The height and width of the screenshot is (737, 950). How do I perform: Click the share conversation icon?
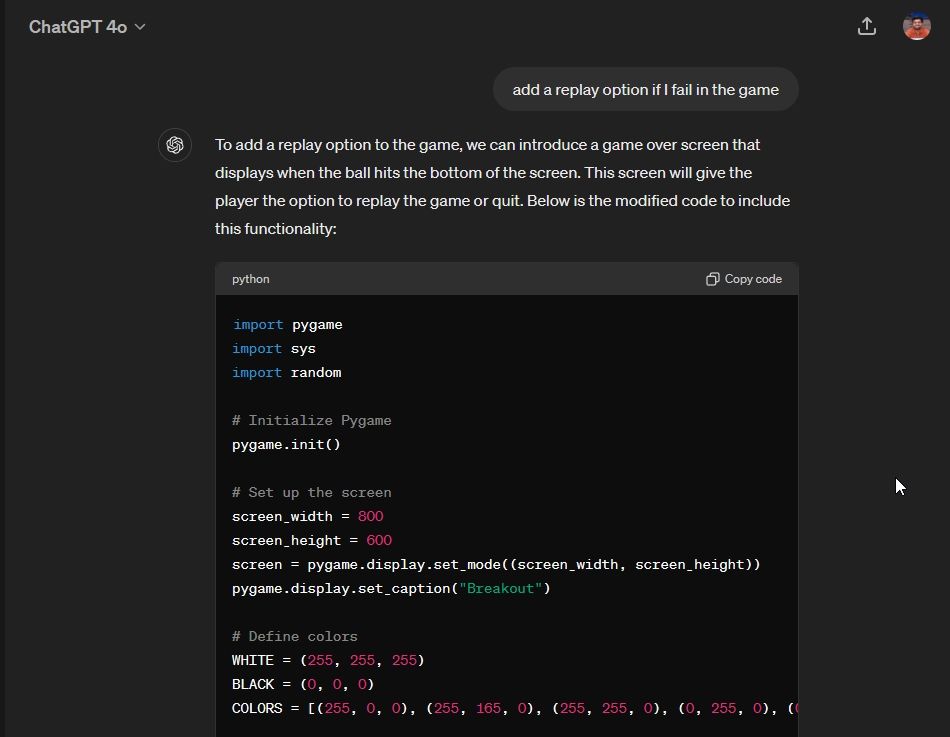pyautogui.click(x=867, y=27)
